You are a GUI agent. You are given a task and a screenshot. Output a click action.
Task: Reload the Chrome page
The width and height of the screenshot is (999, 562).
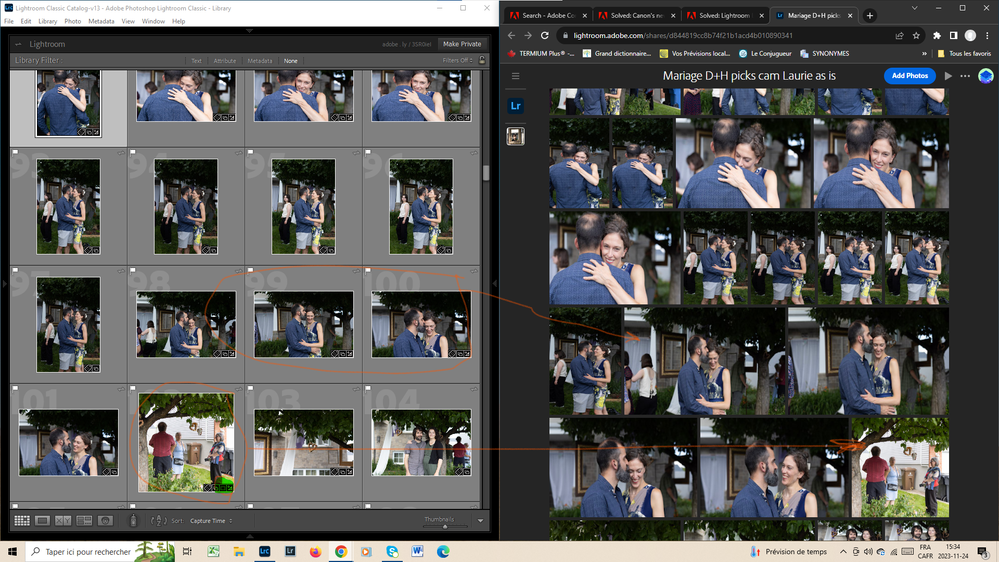click(x=545, y=36)
